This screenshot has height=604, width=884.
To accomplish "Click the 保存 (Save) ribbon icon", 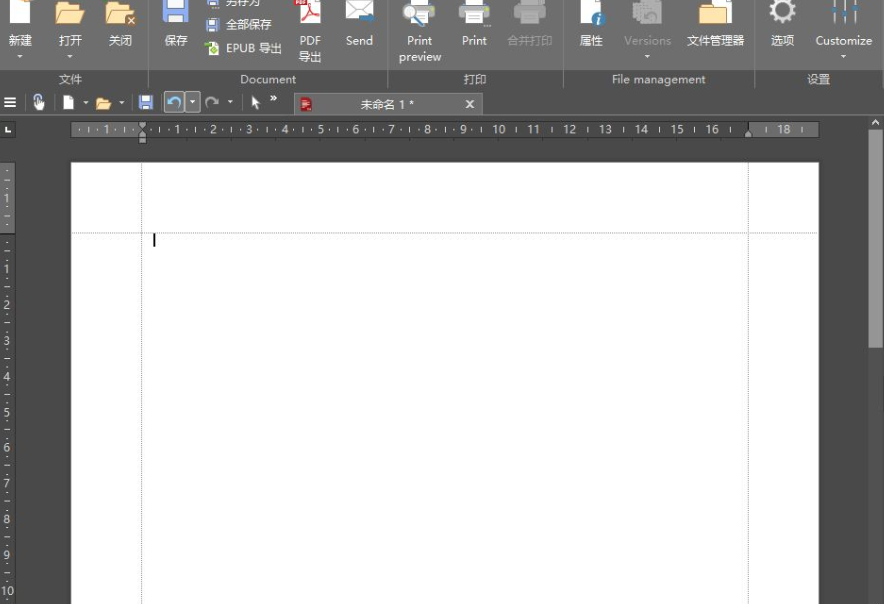I will pos(175,25).
